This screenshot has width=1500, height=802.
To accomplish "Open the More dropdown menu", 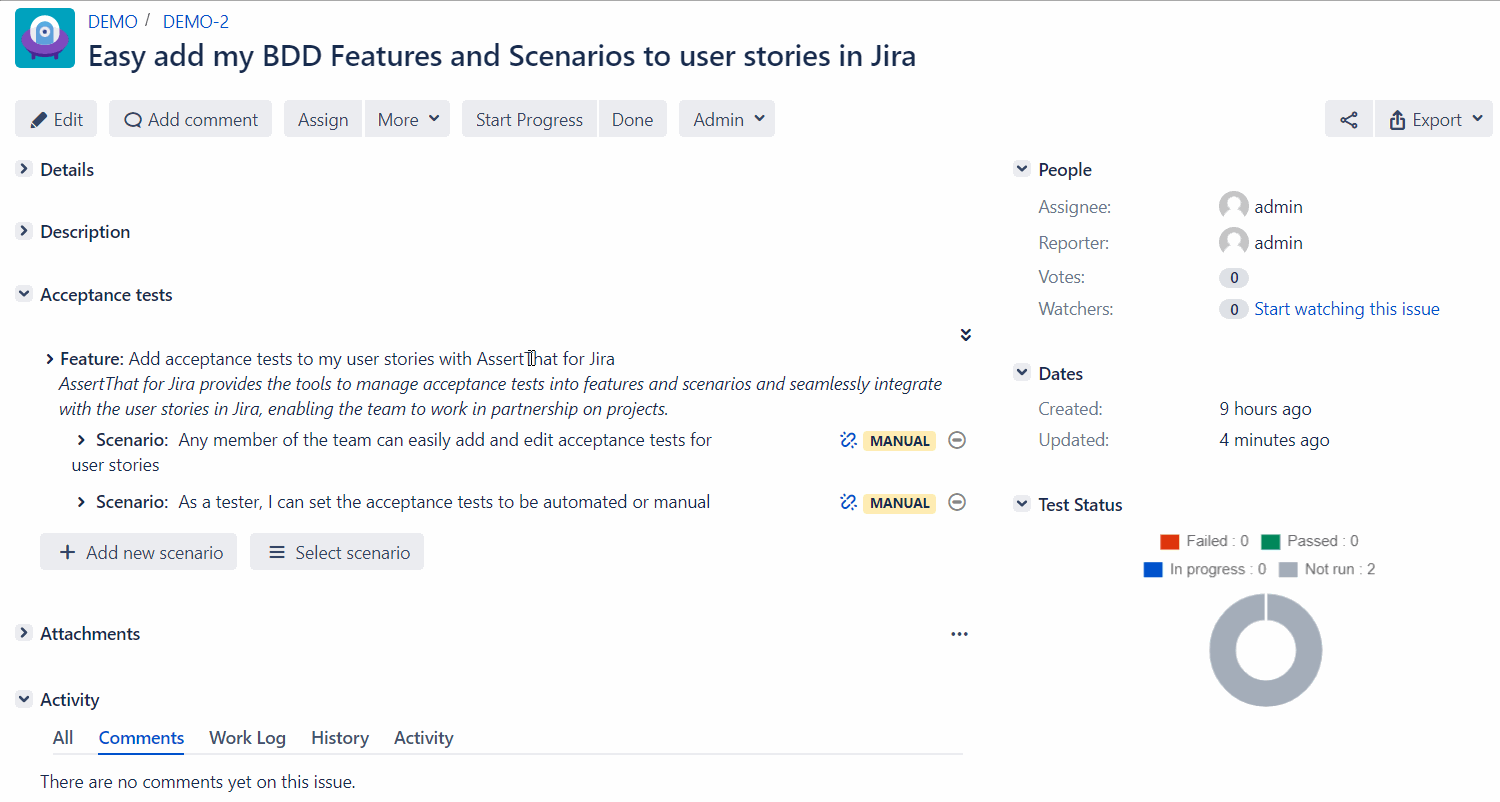I will [408, 119].
